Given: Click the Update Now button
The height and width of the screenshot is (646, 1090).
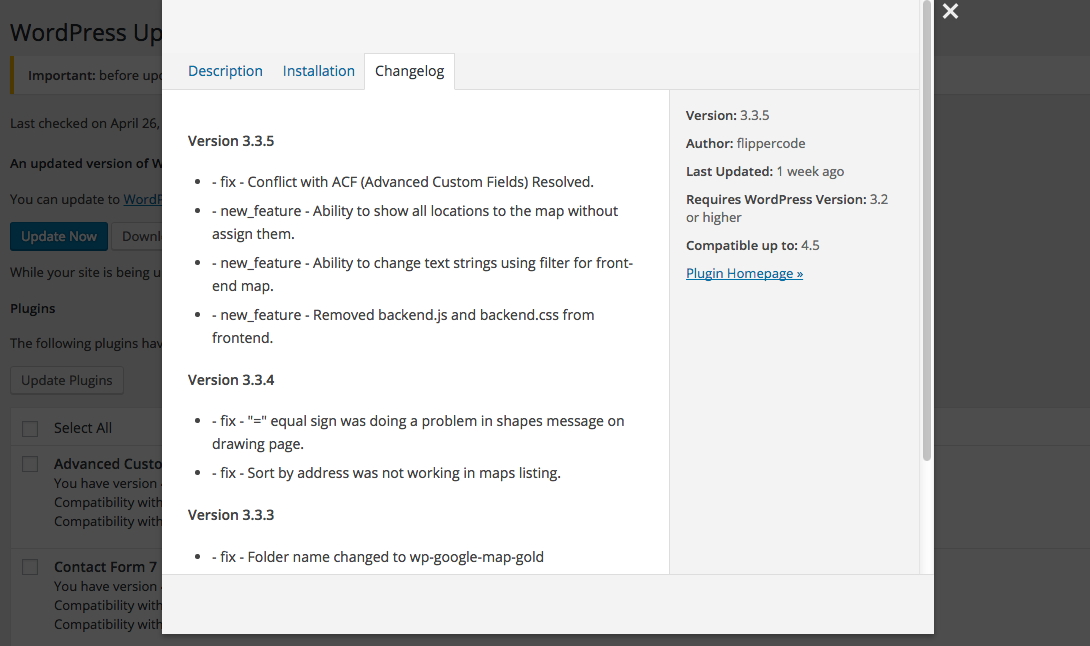Looking at the screenshot, I should coord(59,236).
